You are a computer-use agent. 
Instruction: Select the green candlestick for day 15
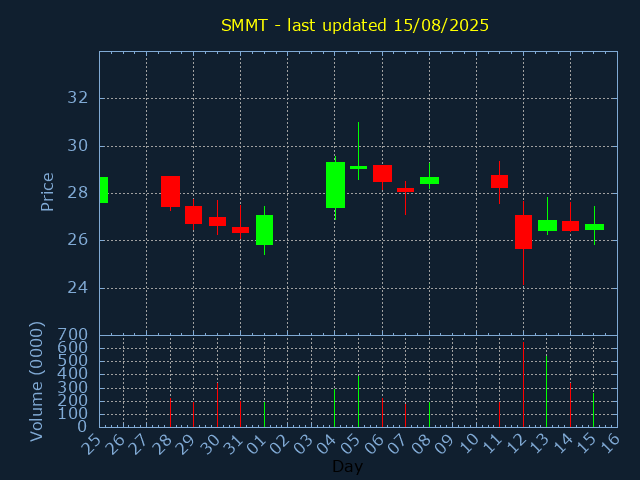(594, 227)
